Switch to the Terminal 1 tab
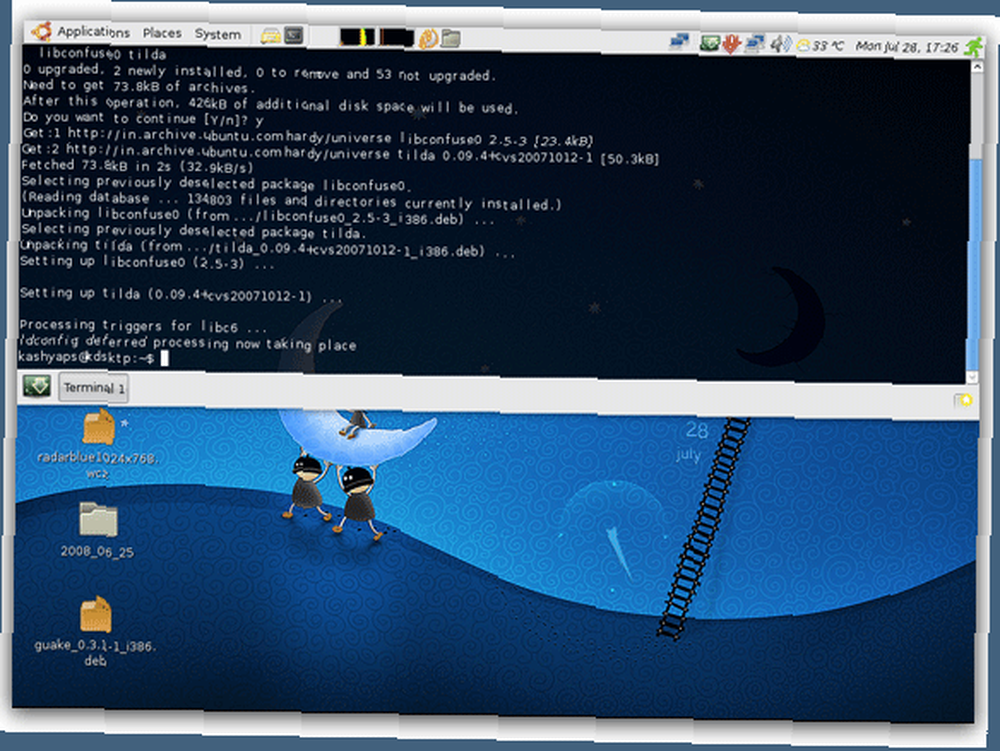 [94, 388]
